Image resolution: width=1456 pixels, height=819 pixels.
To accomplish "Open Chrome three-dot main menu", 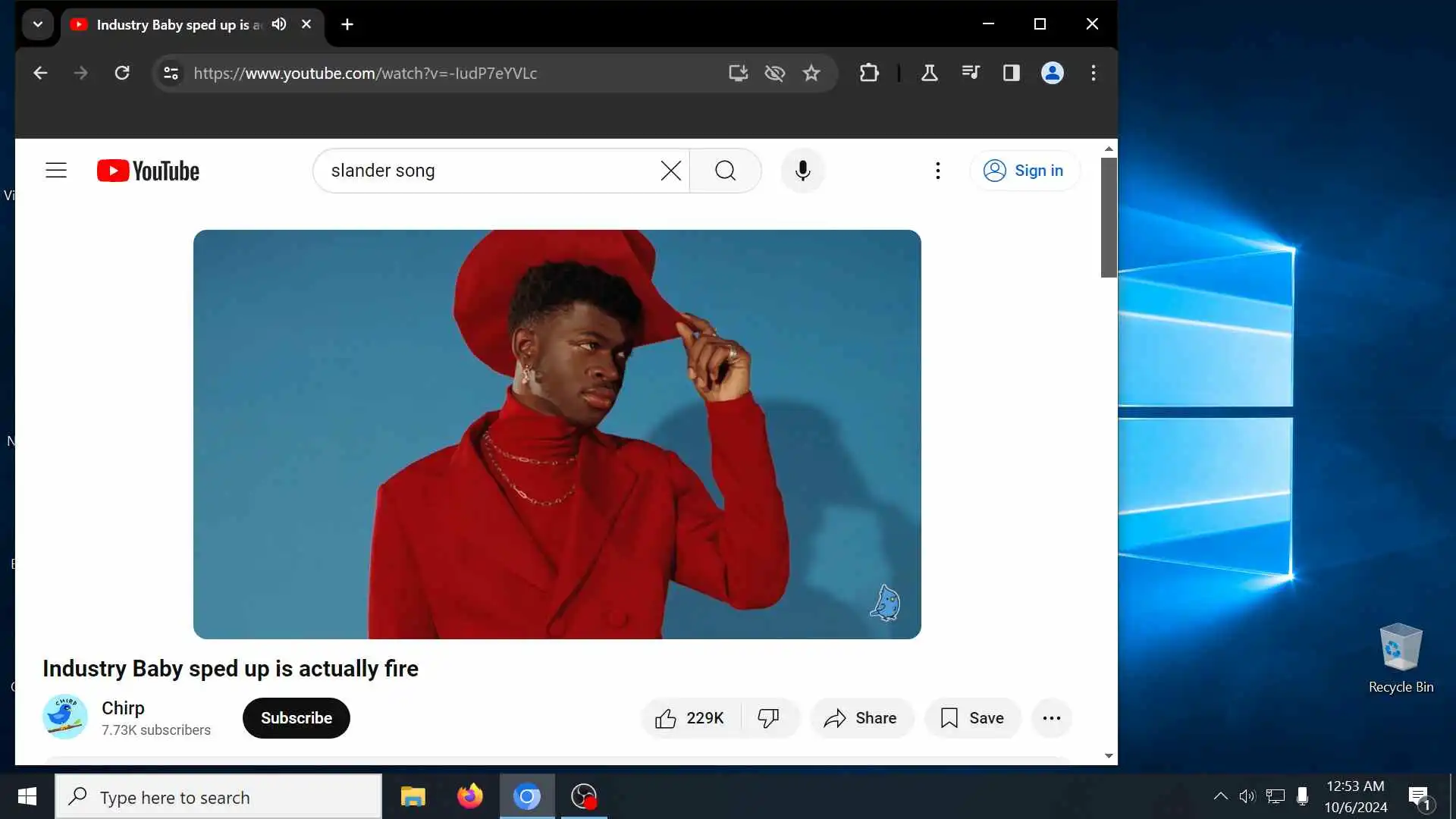I will coord(1093,73).
